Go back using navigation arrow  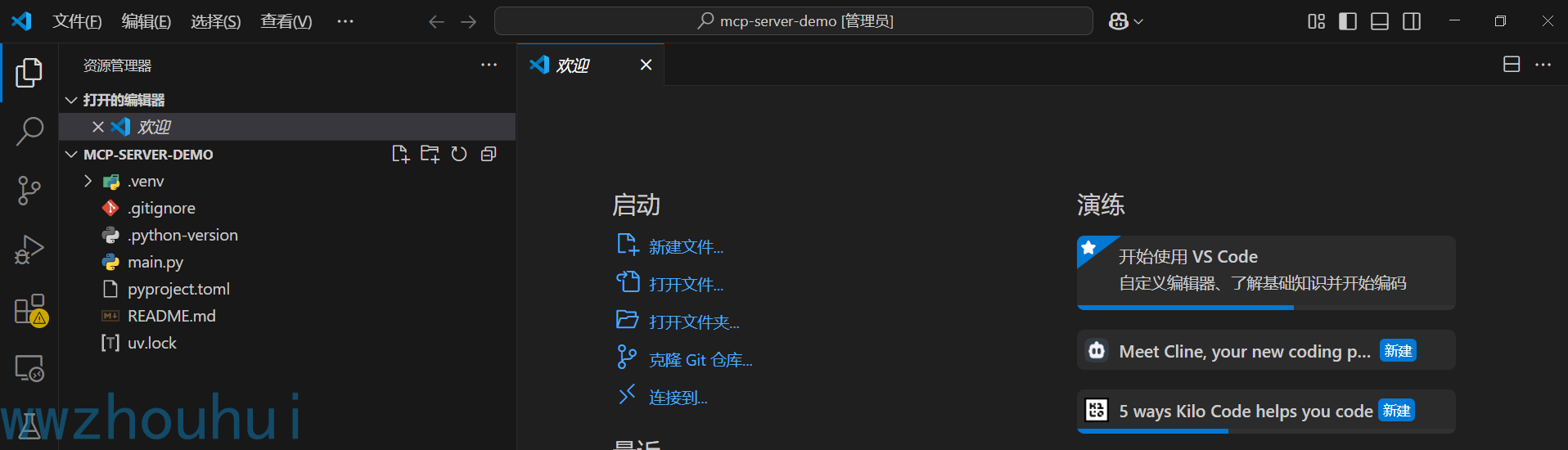[x=436, y=21]
